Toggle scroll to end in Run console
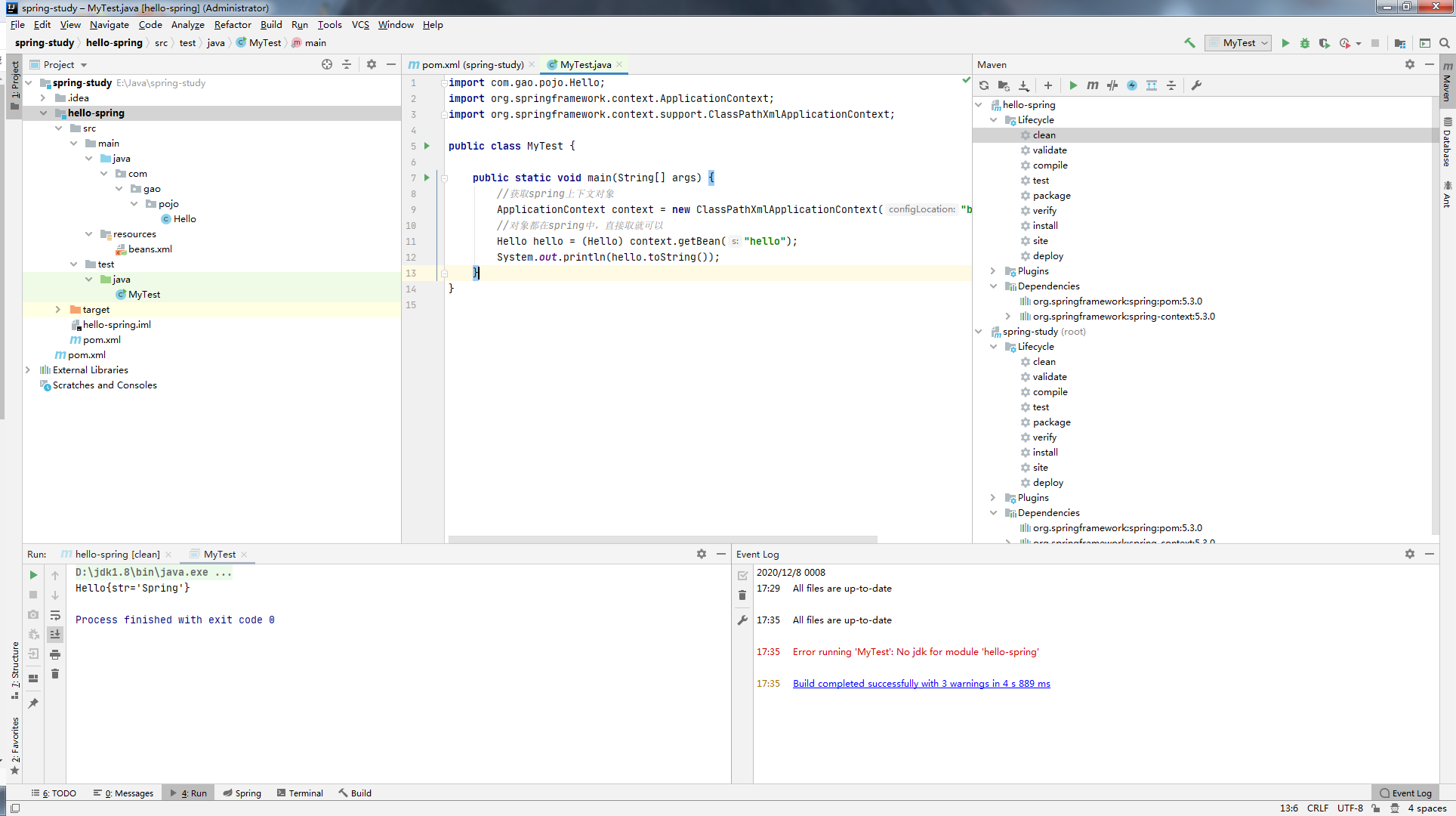The height and width of the screenshot is (816, 1456). point(55,635)
